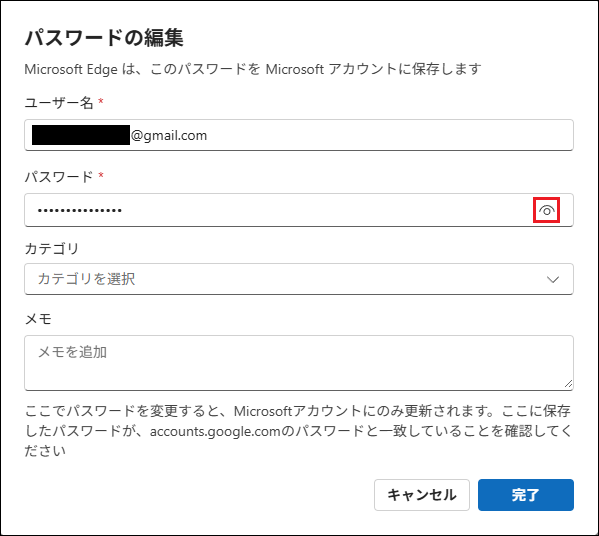The width and height of the screenshot is (599, 536).
Task: Reveal the password with the eye icon
Action: pyautogui.click(x=546, y=210)
